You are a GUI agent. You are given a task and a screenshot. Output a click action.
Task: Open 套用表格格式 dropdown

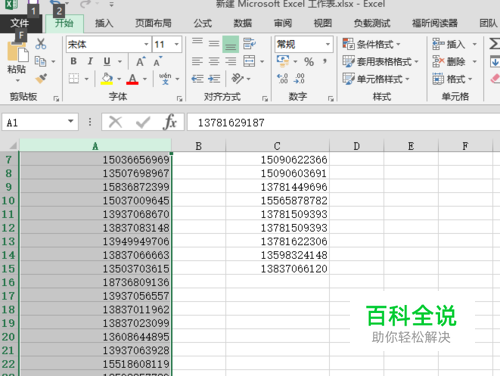pyautogui.click(x=380, y=61)
